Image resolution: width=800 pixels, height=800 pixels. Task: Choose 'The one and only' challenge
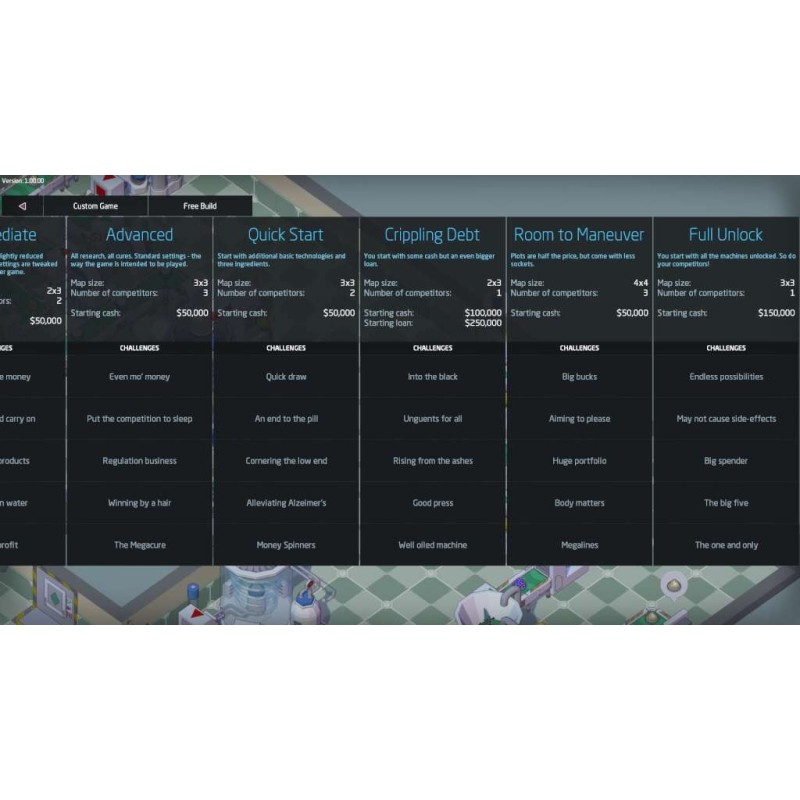(x=726, y=545)
